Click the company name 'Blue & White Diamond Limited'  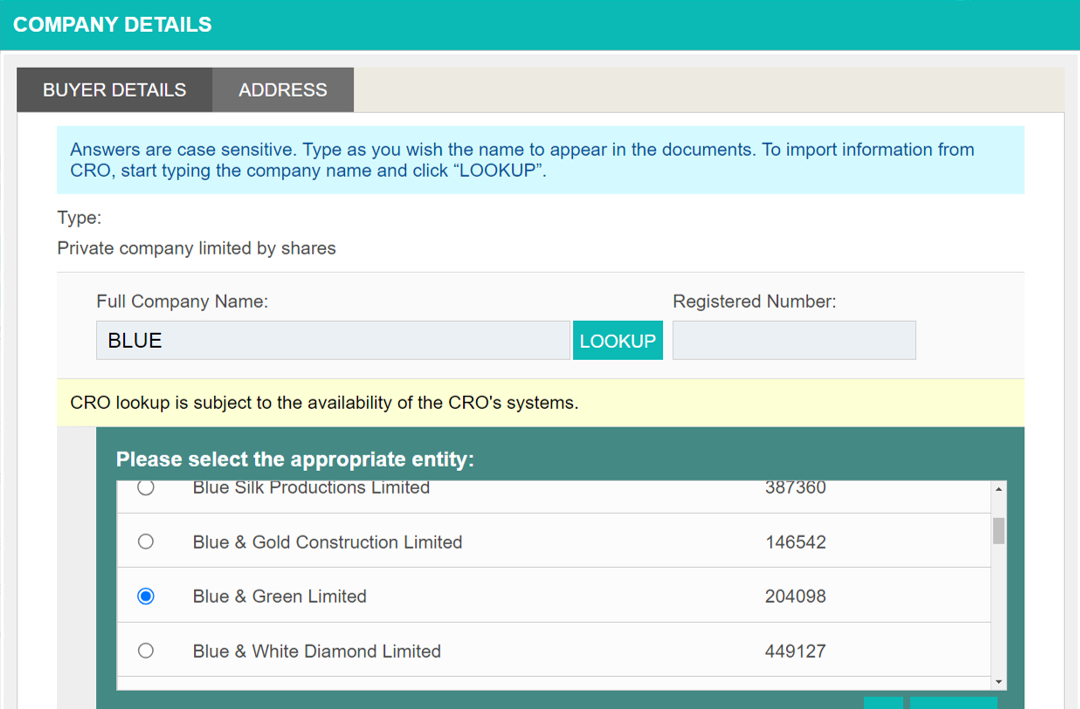317,651
